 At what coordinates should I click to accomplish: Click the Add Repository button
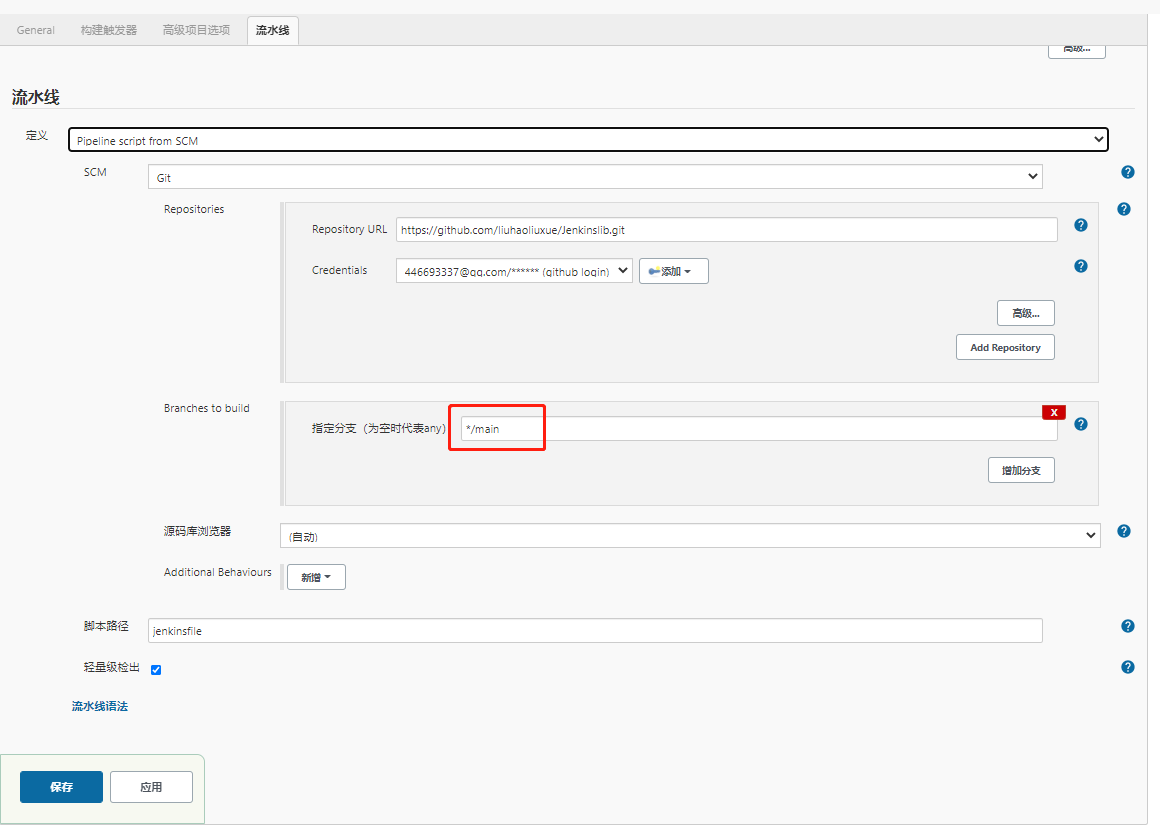pyautogui.click(x=1005, y=348)
